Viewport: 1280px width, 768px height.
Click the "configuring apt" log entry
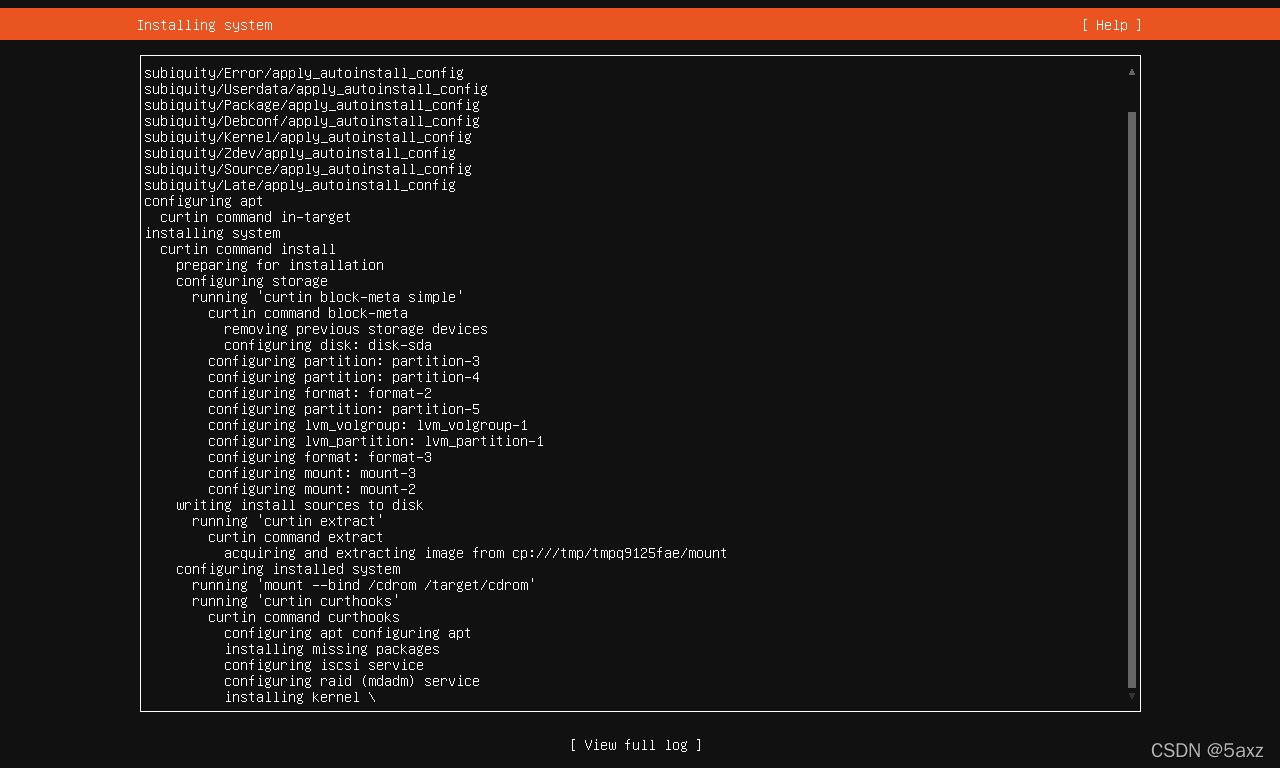coord(204,201)
